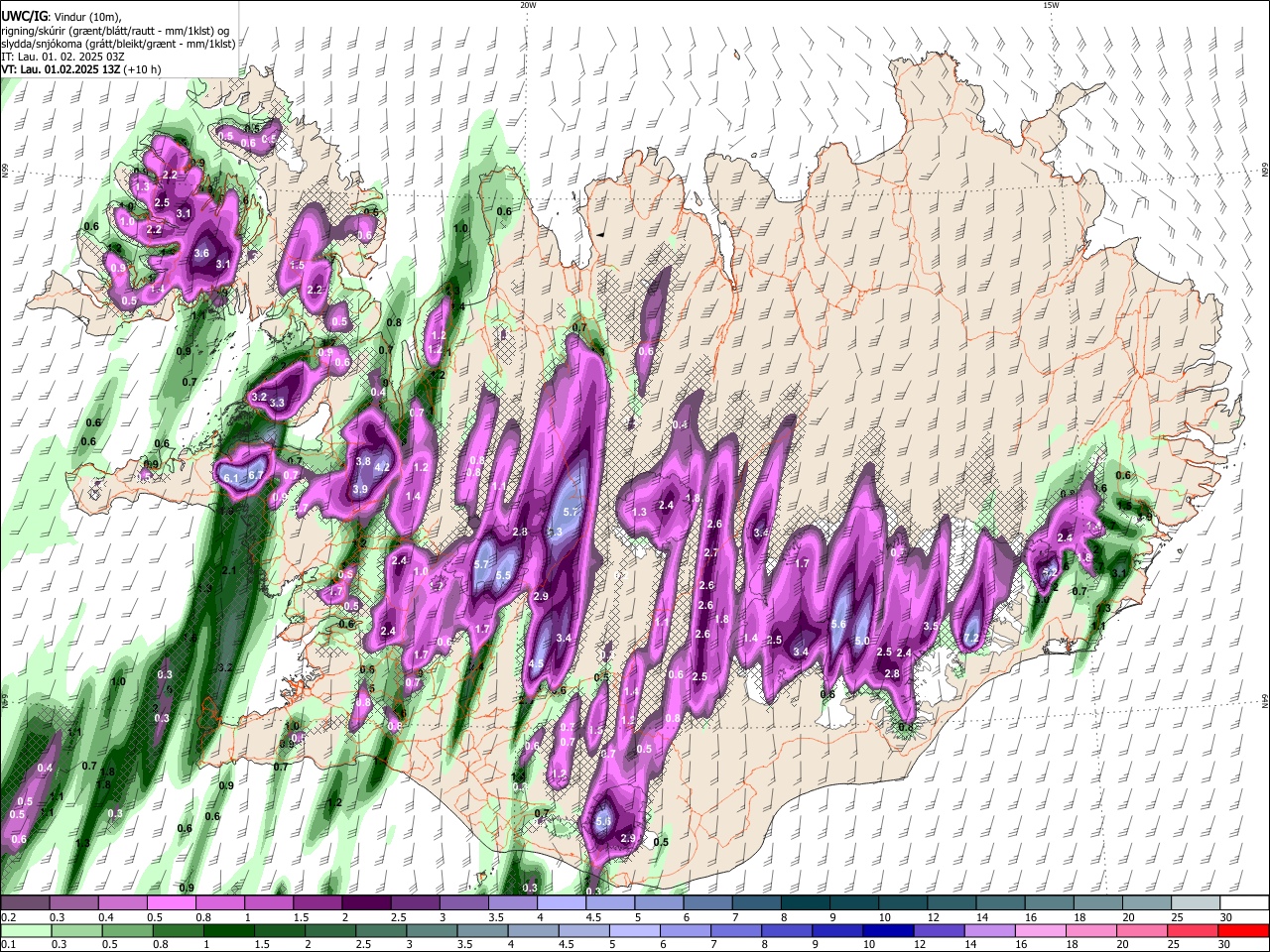This screenshot has width=1270, height=952.
Task: Click the '3.8' precipitation value on the map
Action: (363, 461)
